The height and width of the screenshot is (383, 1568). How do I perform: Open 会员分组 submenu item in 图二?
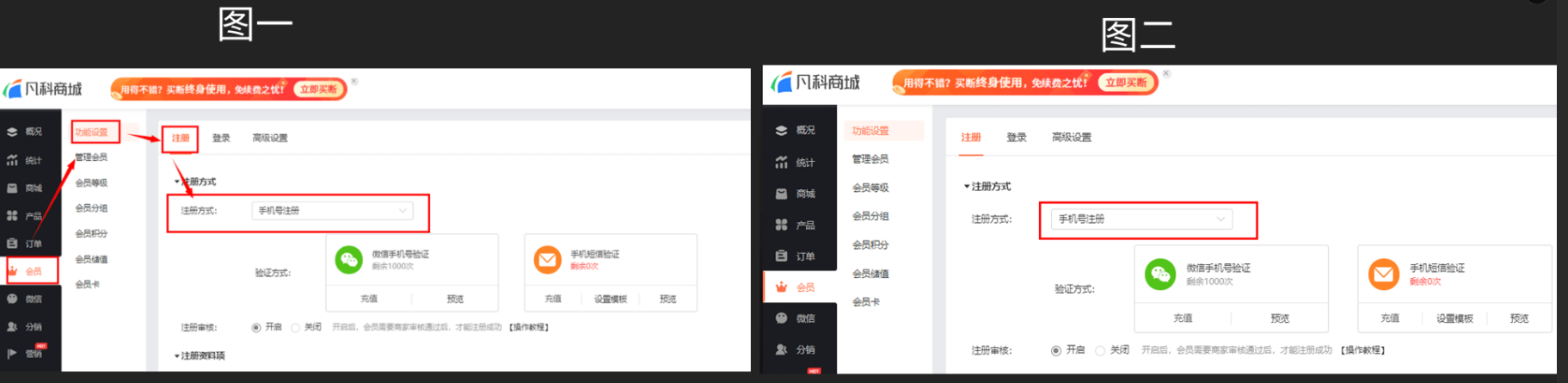870,217
